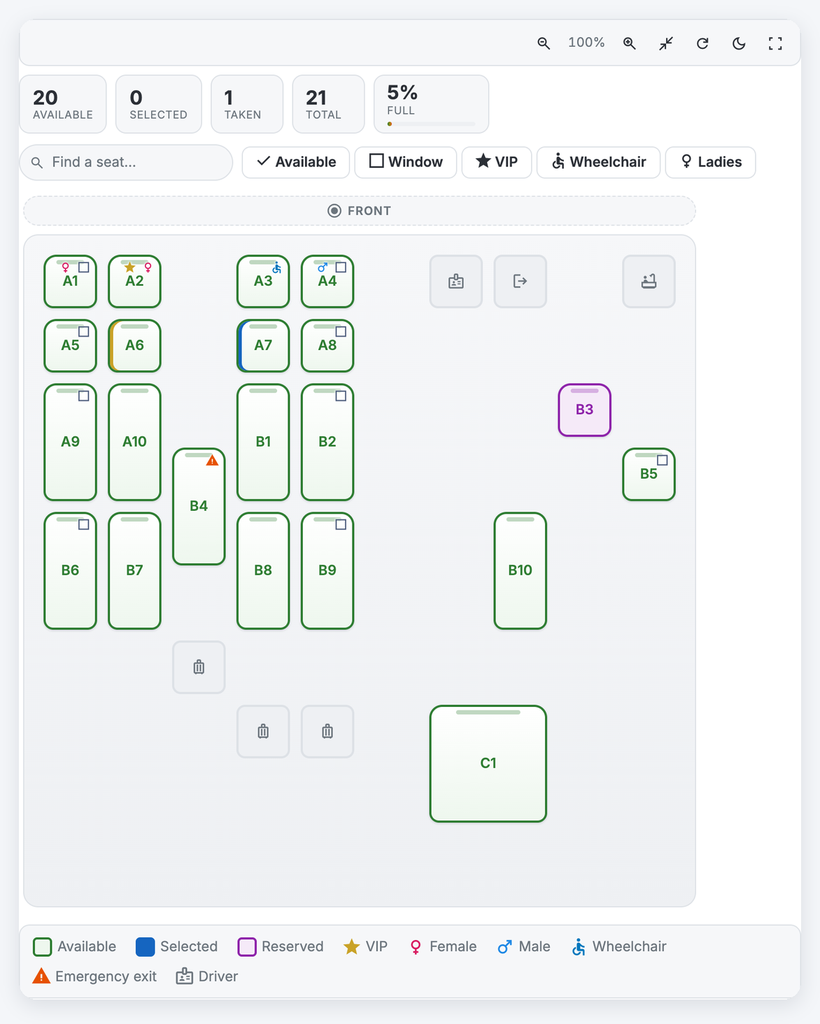Click the fit-to-view collapse arrows icon

pos(666,43)
